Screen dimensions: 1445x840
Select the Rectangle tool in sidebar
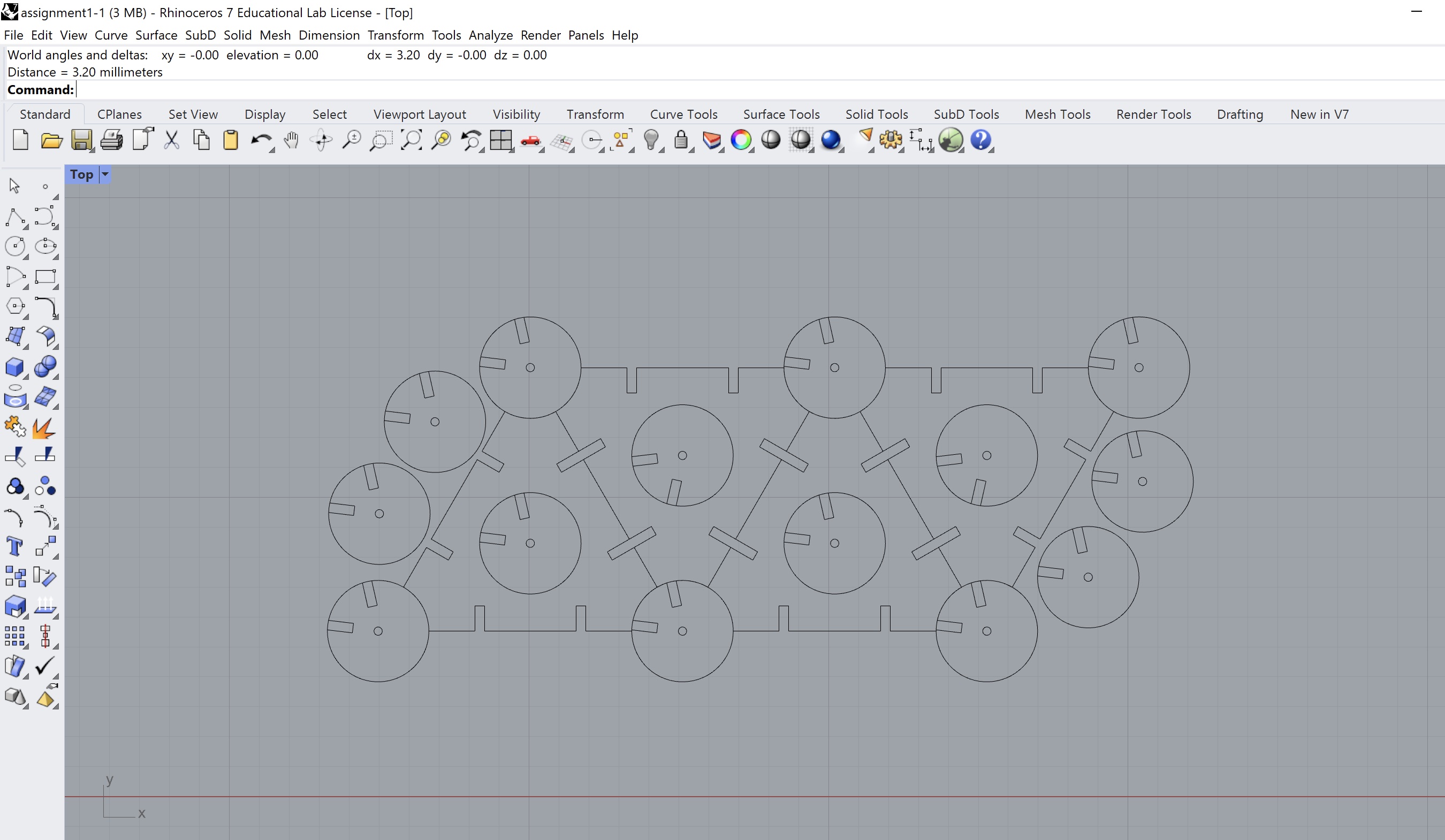[46, 277]
